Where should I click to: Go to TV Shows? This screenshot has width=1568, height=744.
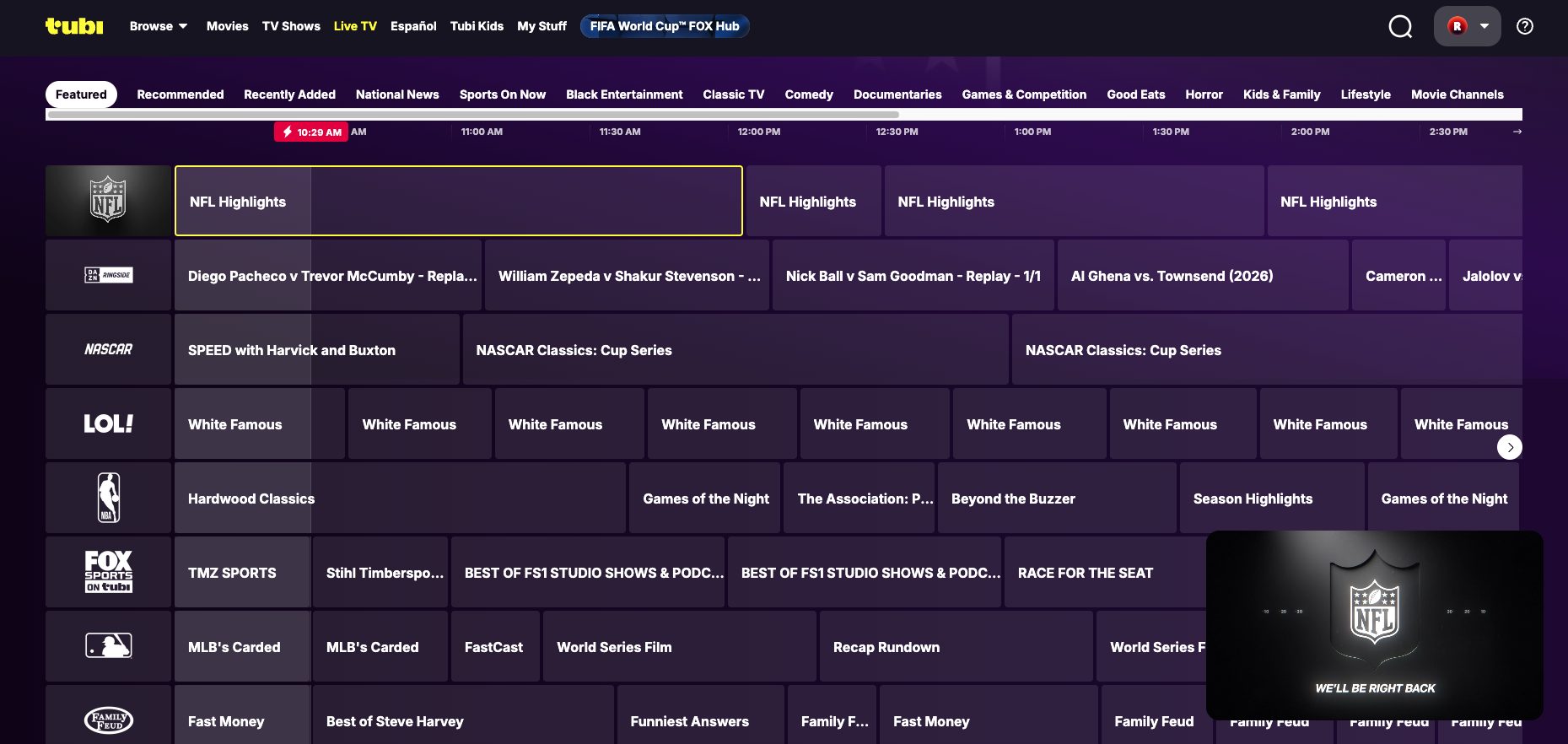point(291,26)
